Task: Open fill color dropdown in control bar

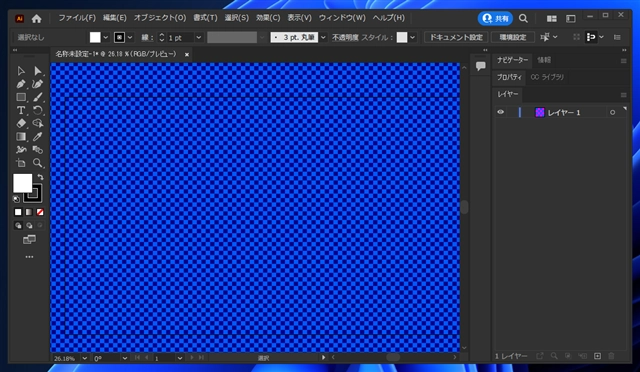Action: (x=106, y=38)
